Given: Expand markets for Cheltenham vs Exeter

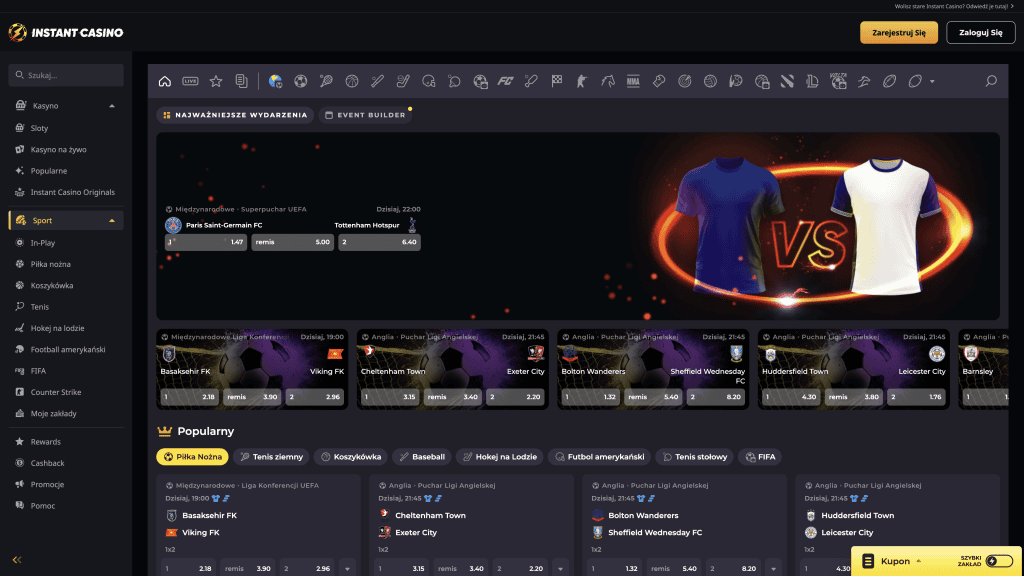Looking at the screenshot, I should click(x=560, y=568).
